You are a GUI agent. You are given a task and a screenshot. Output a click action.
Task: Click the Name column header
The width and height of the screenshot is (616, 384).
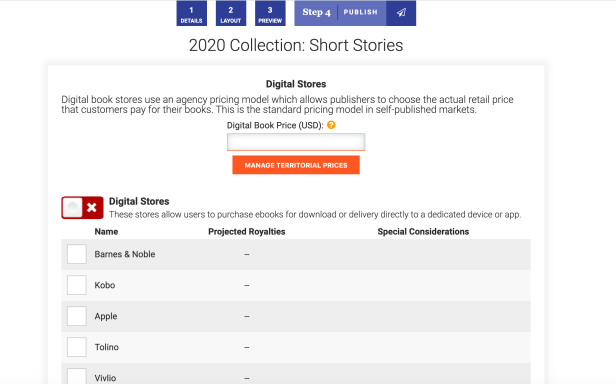pyautogui.click(x=106, y=232)
